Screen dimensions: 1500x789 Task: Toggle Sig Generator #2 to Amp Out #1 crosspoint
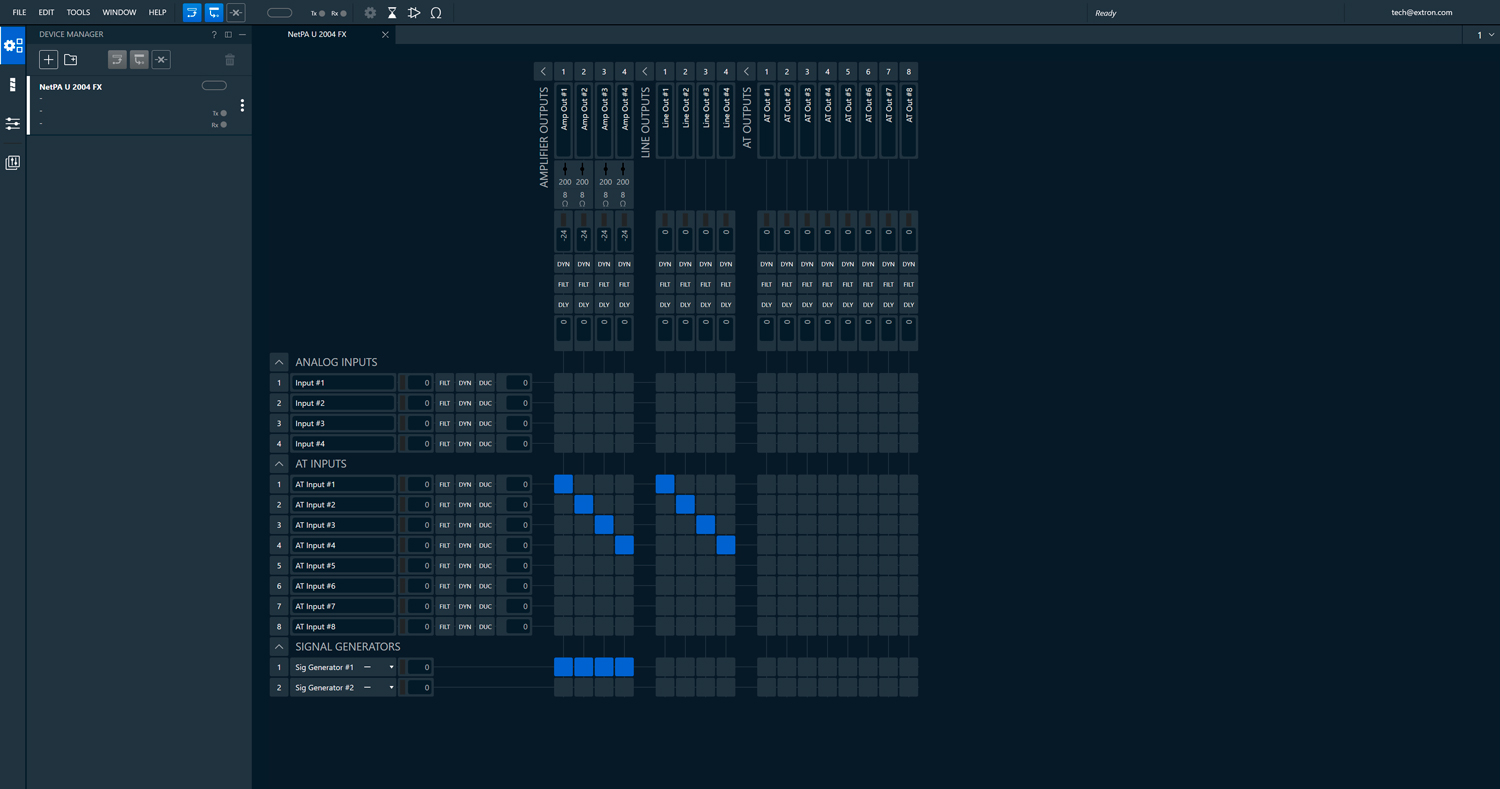click(563, 687)
